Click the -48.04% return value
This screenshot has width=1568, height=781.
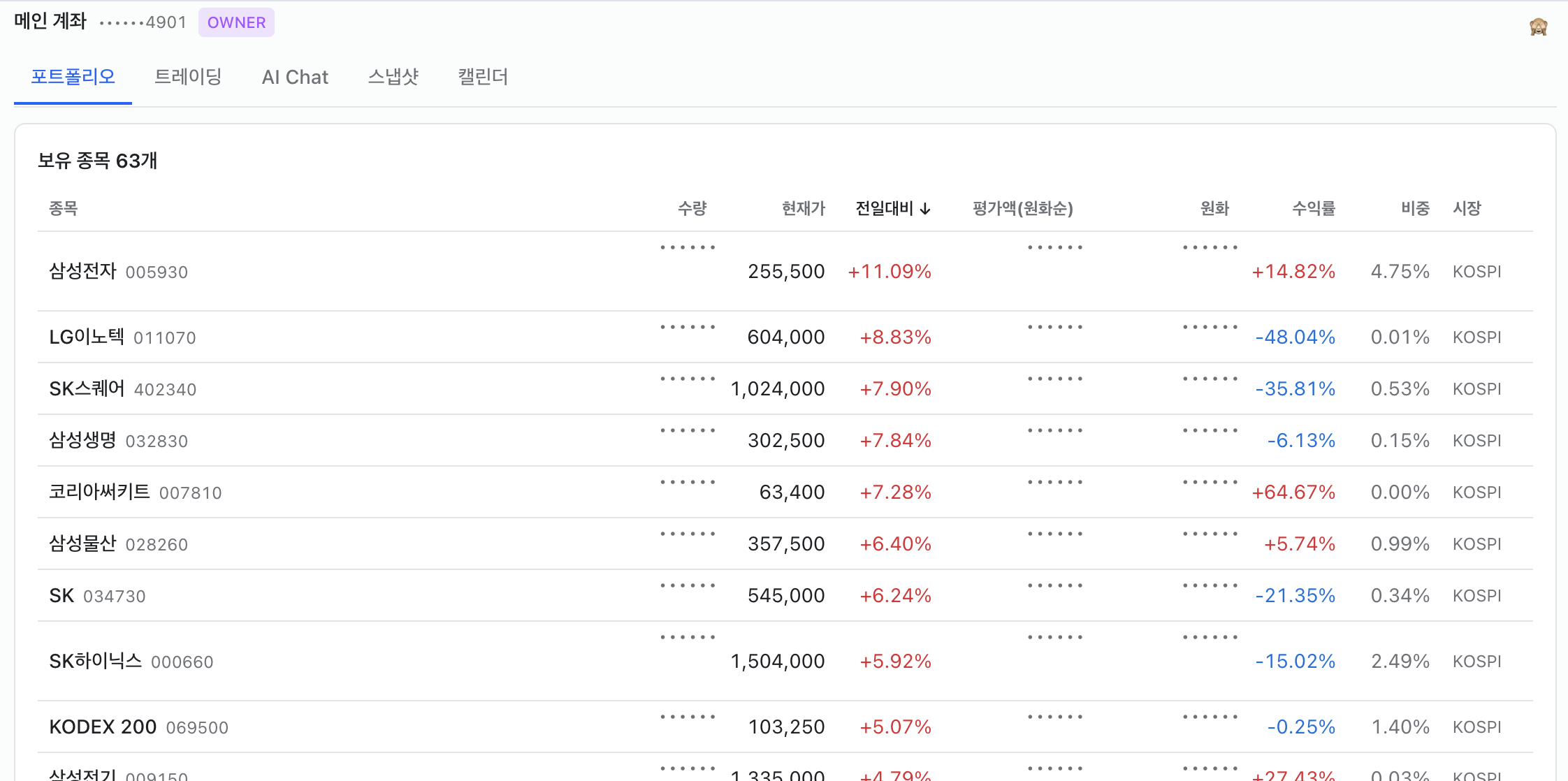point(1295,337)
